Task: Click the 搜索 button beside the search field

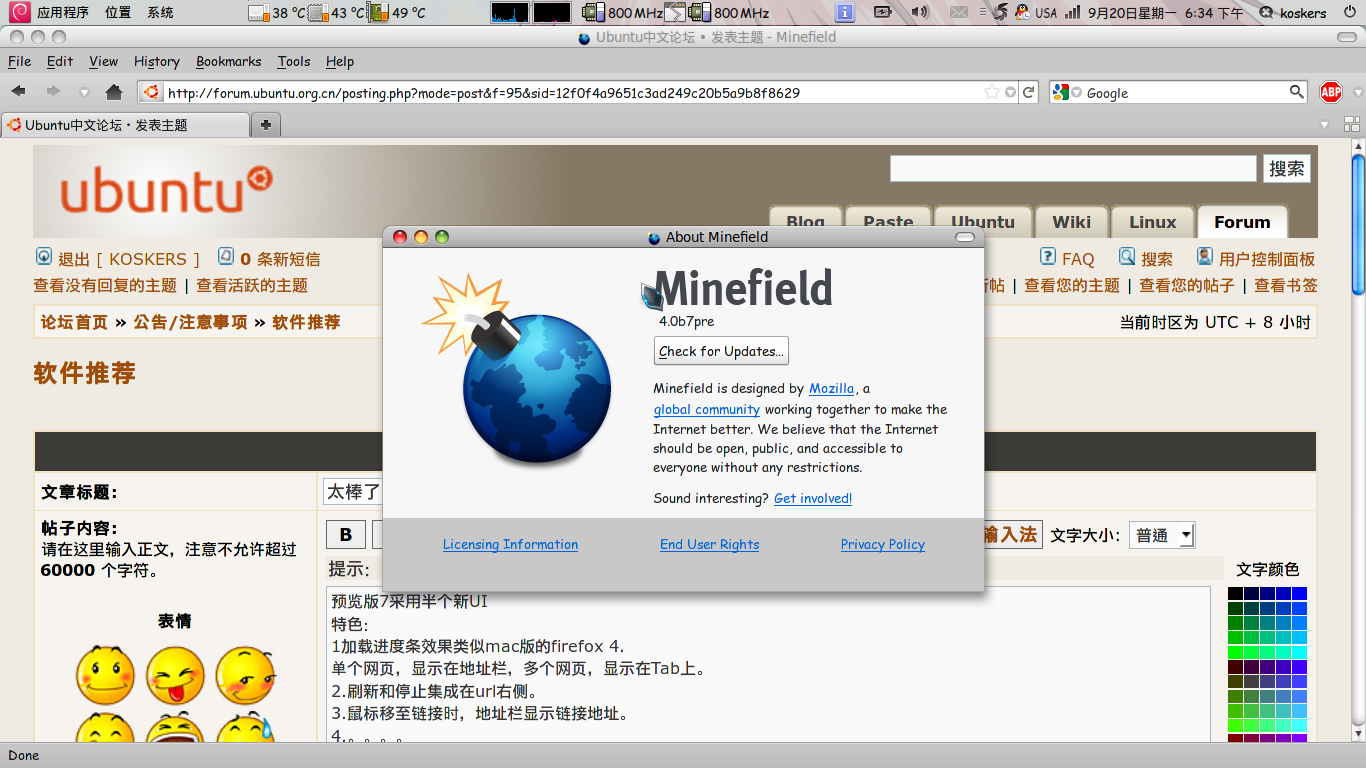Action: point(1287,168)
